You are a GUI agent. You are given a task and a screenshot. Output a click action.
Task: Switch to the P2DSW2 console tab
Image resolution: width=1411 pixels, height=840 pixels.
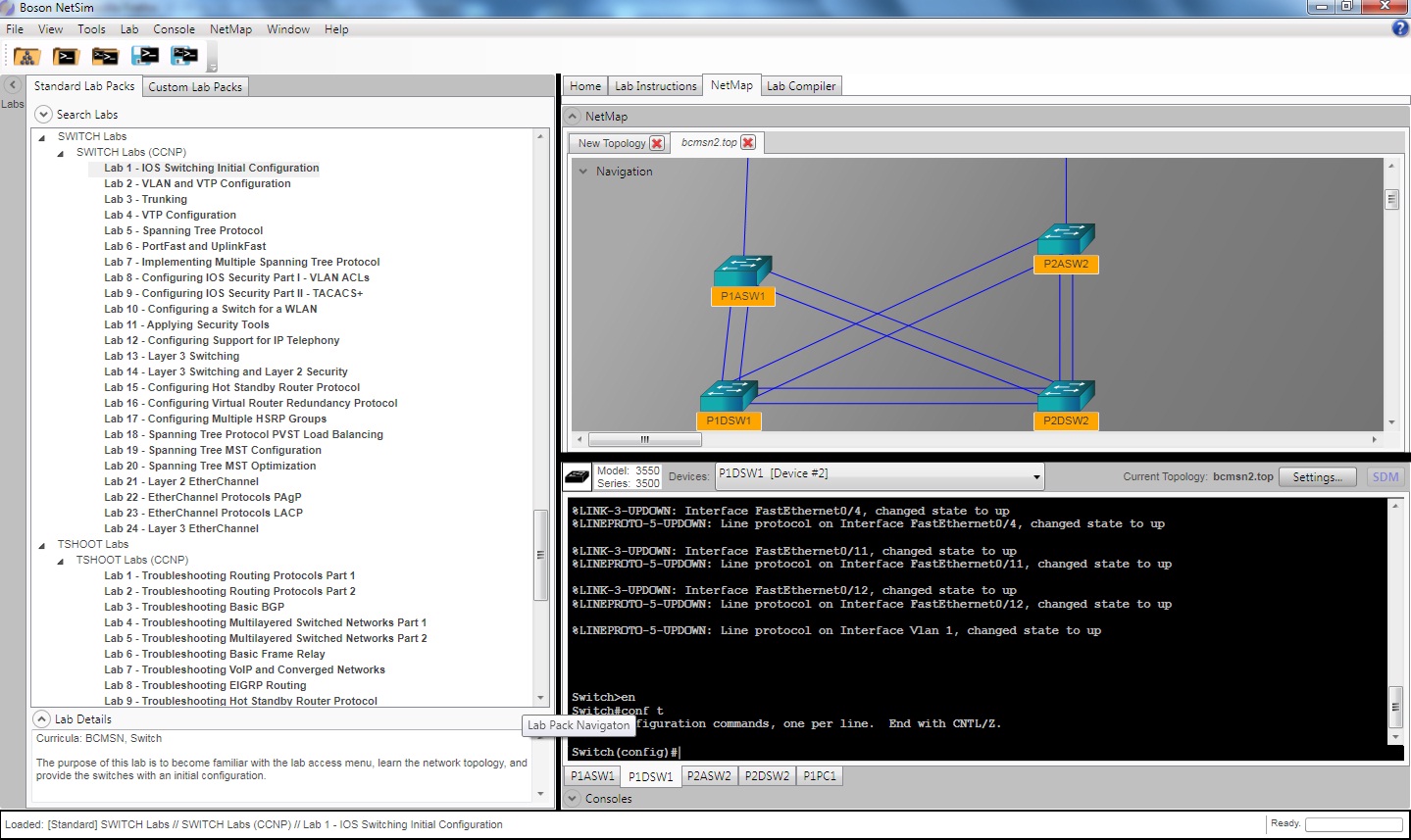[767, 775]
